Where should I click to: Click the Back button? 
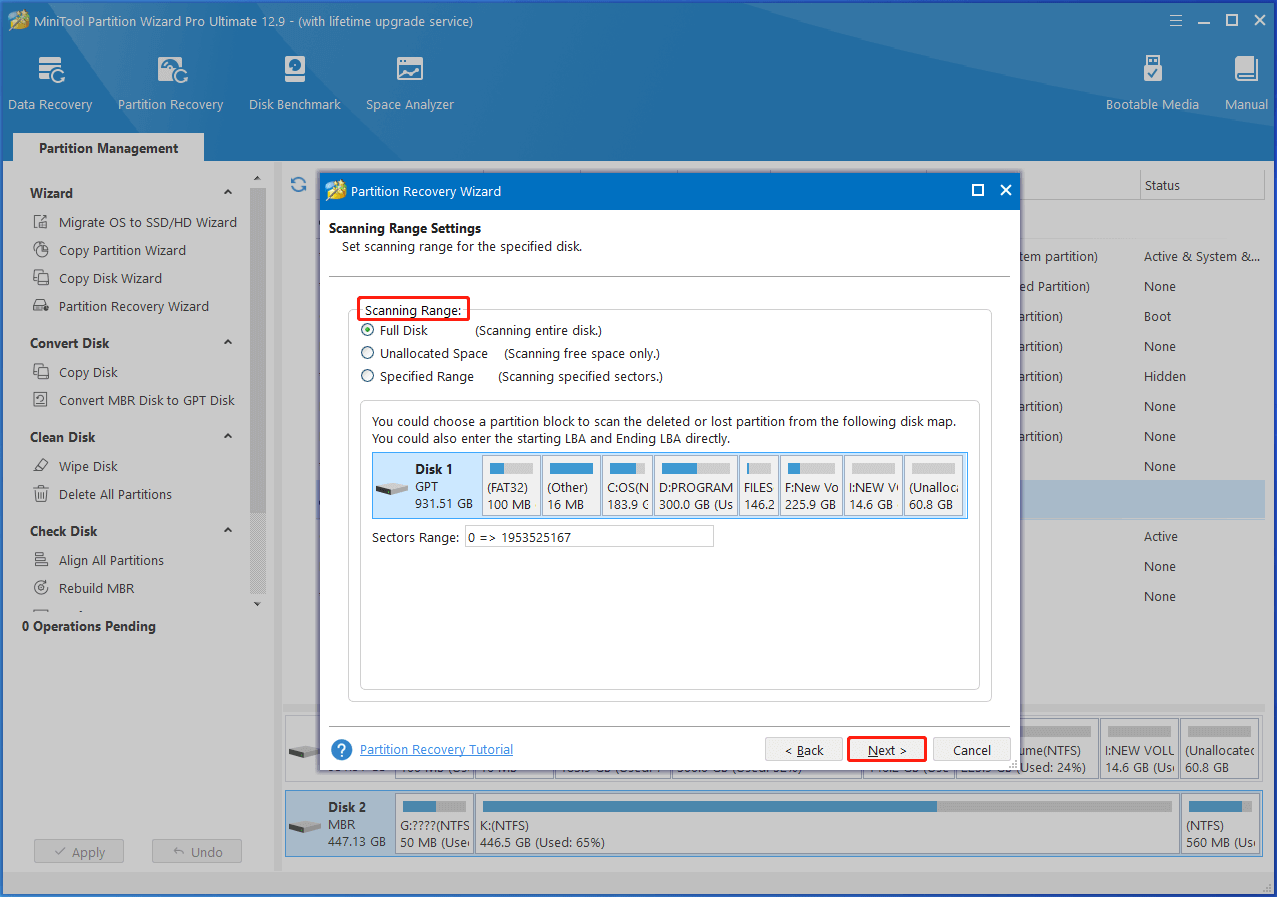coord(804,750)
